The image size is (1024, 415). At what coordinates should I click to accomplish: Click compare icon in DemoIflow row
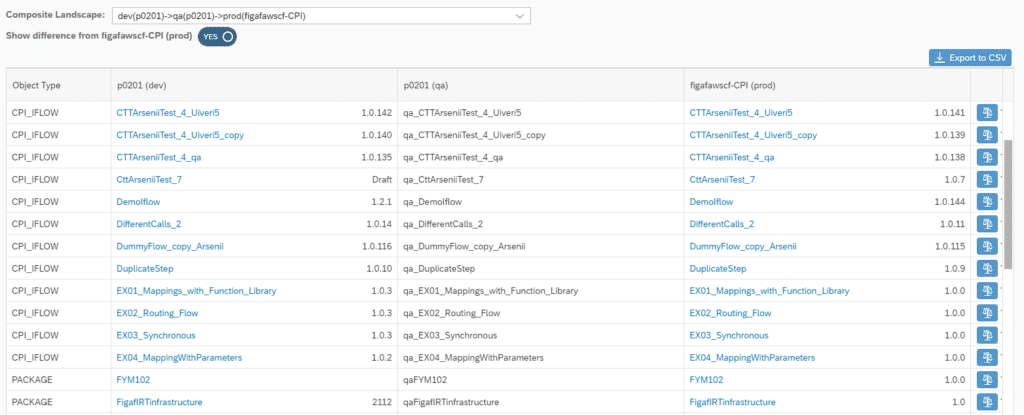(x=987, y=202)
